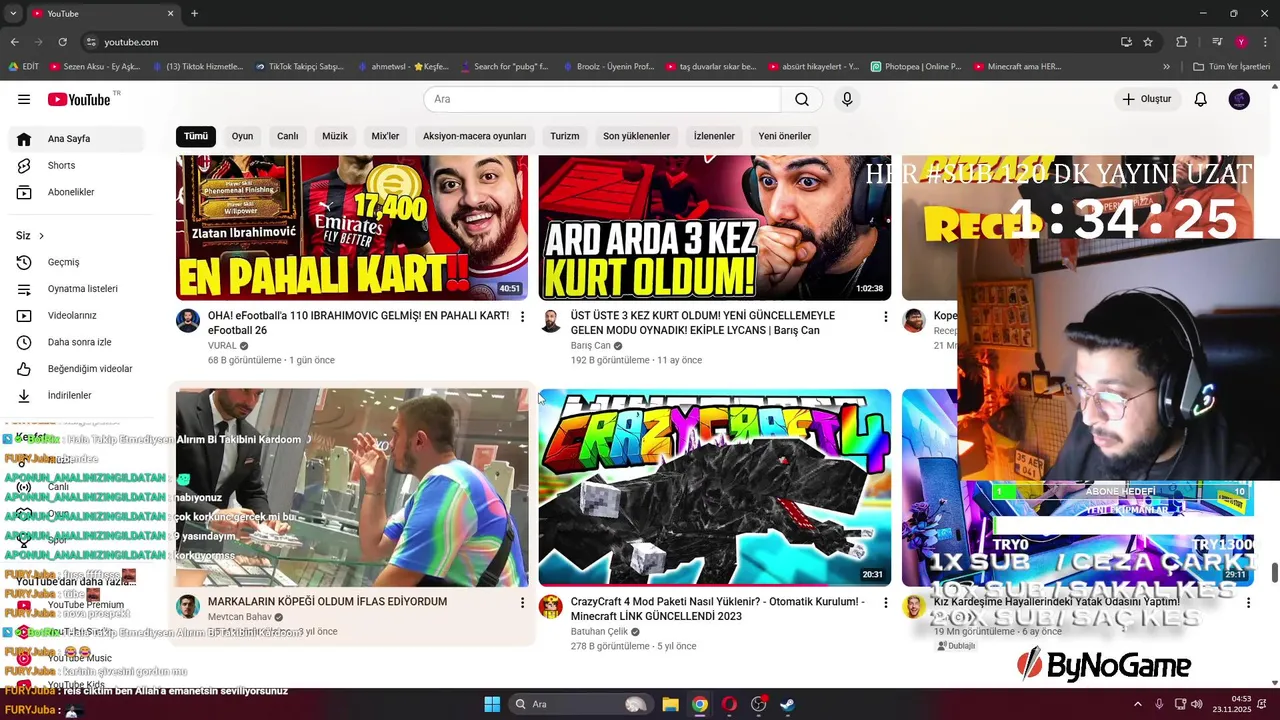Select the Aksiyon-macera oyunları chip
The width and height of the screenshot is (1280, 720).
coord(475,136)
